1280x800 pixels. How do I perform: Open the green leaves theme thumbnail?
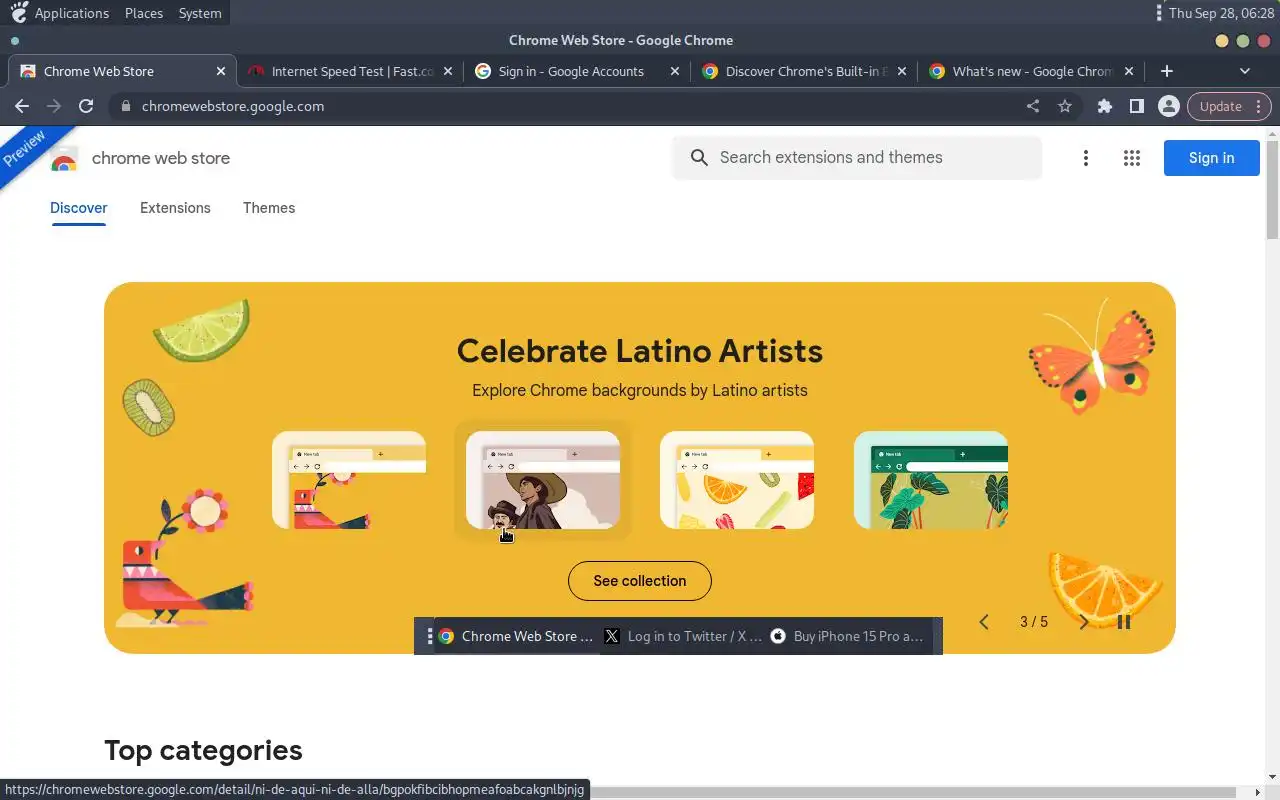[x=931, y=480]
